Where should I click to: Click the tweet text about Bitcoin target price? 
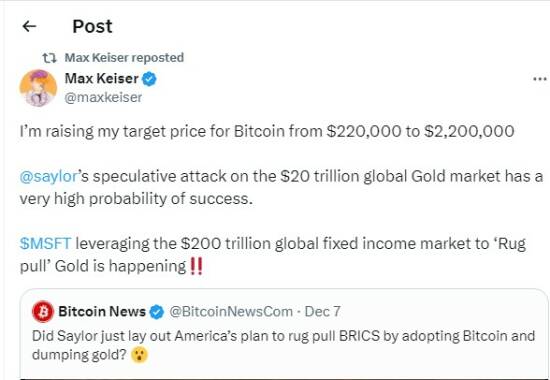pos(267,131)
